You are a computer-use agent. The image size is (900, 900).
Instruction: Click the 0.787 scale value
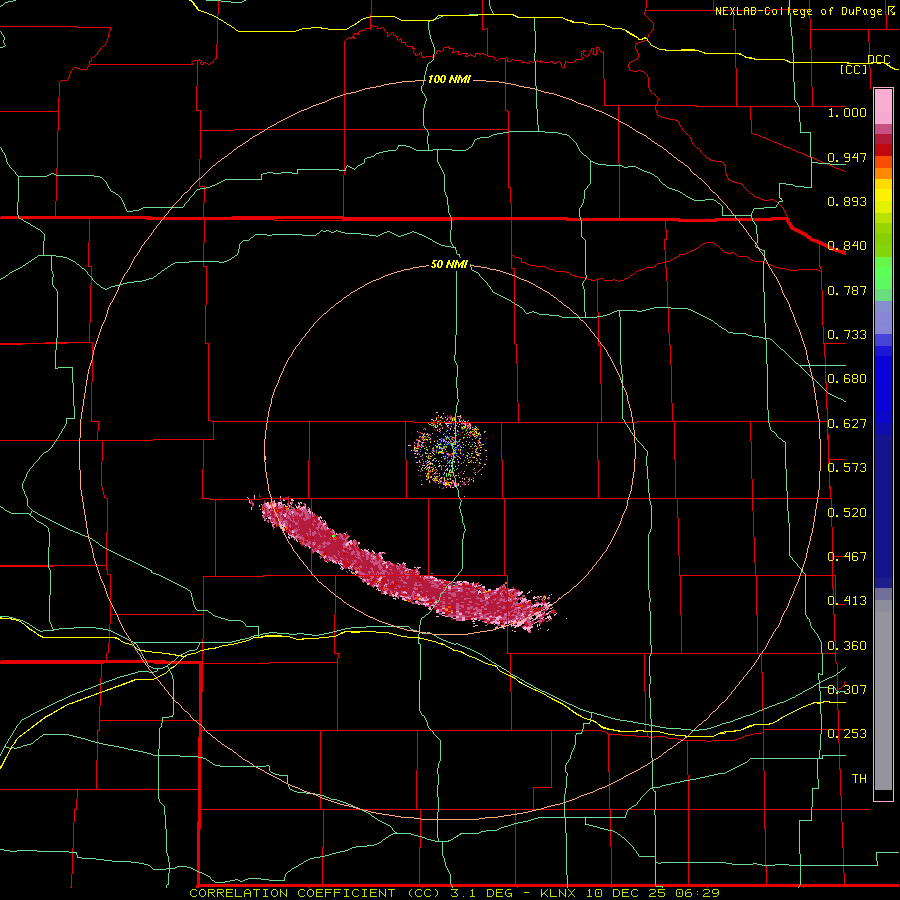click(x=847, y=290)
